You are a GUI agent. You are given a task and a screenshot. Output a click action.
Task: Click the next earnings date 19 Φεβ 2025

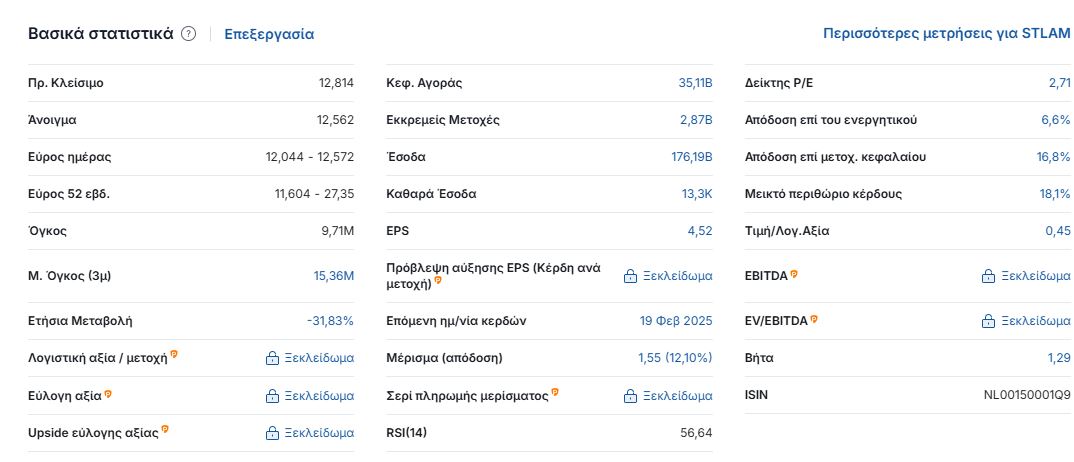pos(676,321)
